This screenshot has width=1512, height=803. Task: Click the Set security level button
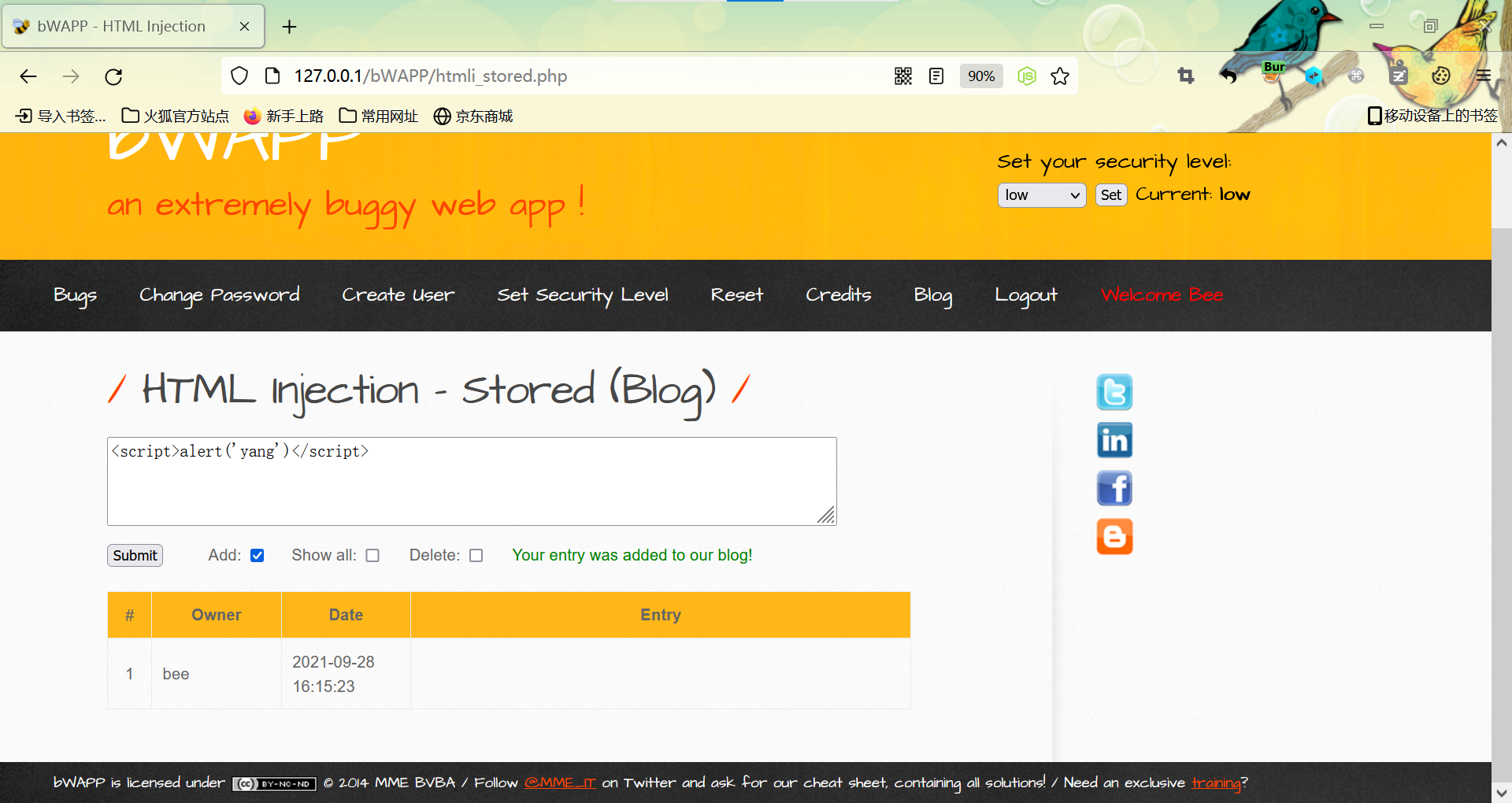(x=1111, y=195)
